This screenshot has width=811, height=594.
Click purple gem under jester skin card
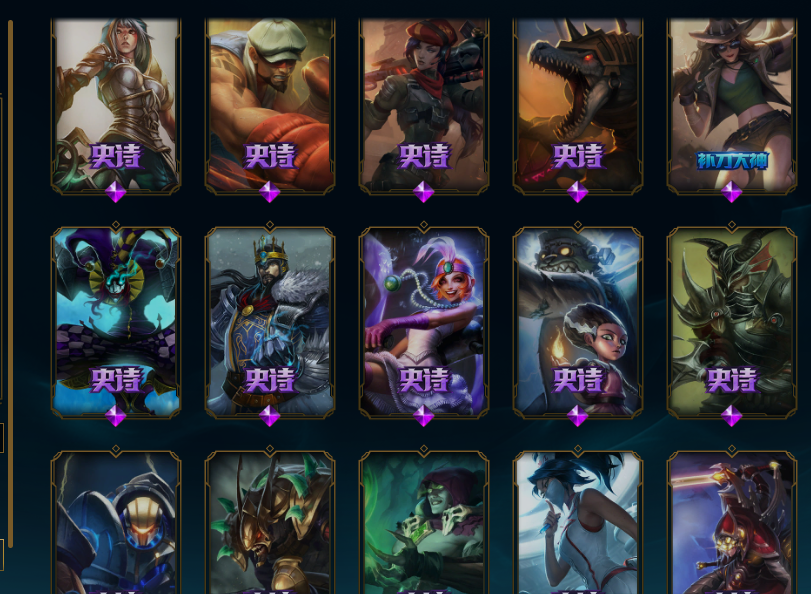[115, 416]
